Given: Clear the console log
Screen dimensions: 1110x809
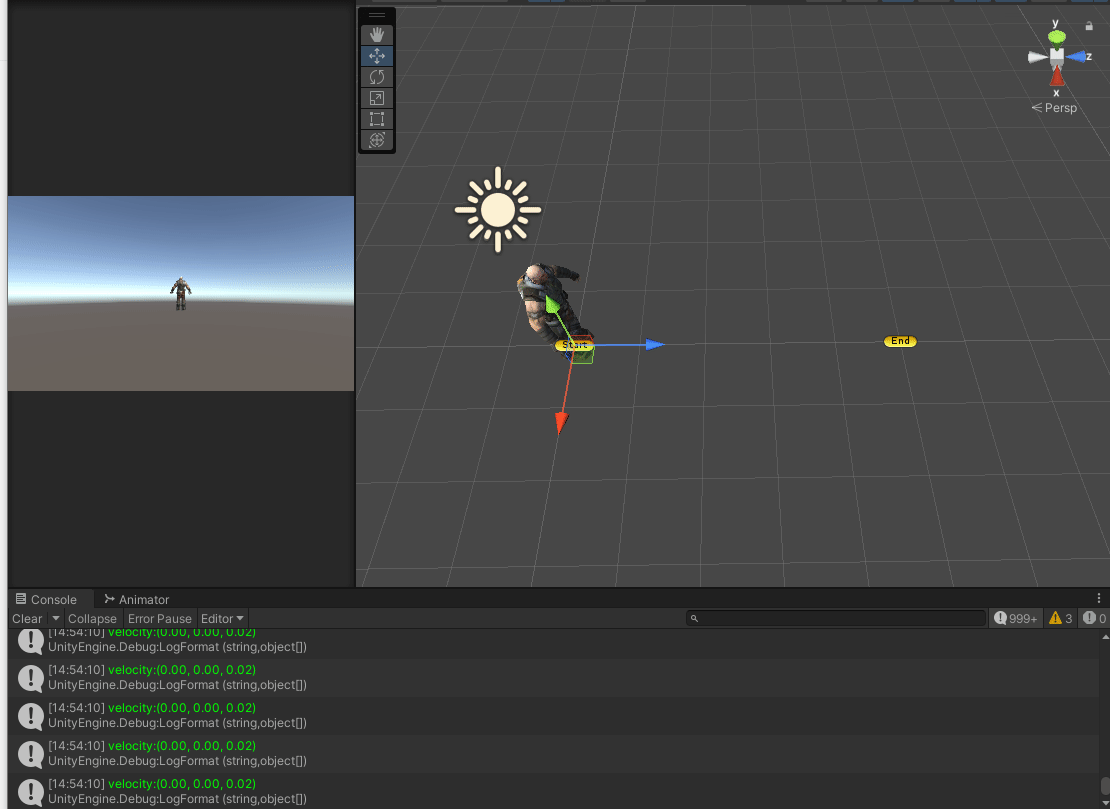Looking at the screenshot, I should pyautogui.click(x=27, y=619).
